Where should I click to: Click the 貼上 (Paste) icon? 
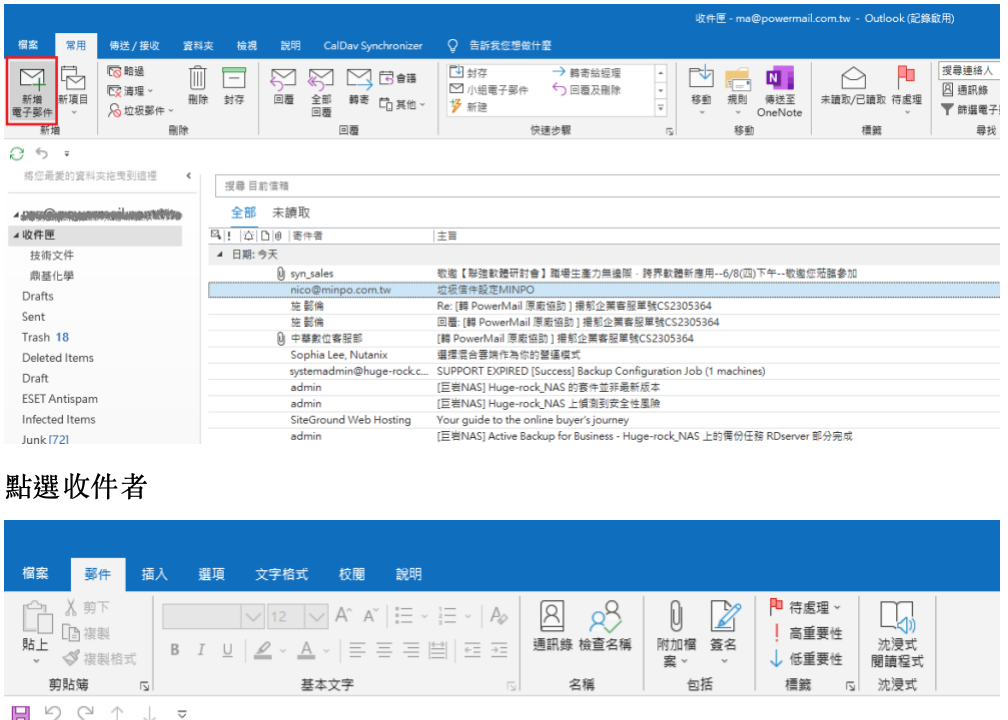pos(37,617)
